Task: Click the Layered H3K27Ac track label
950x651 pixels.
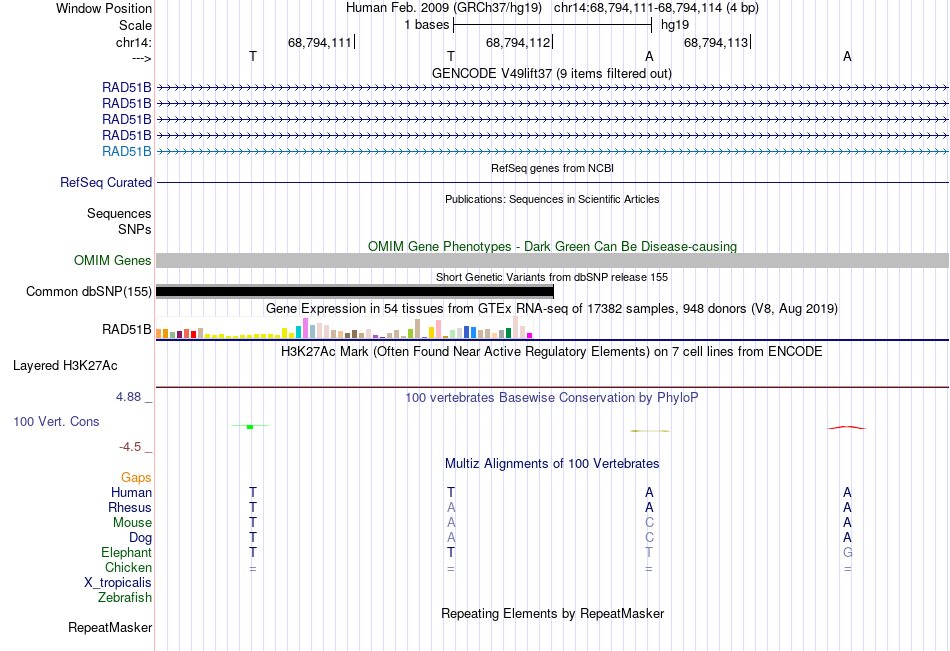Action: pos(65,366)
